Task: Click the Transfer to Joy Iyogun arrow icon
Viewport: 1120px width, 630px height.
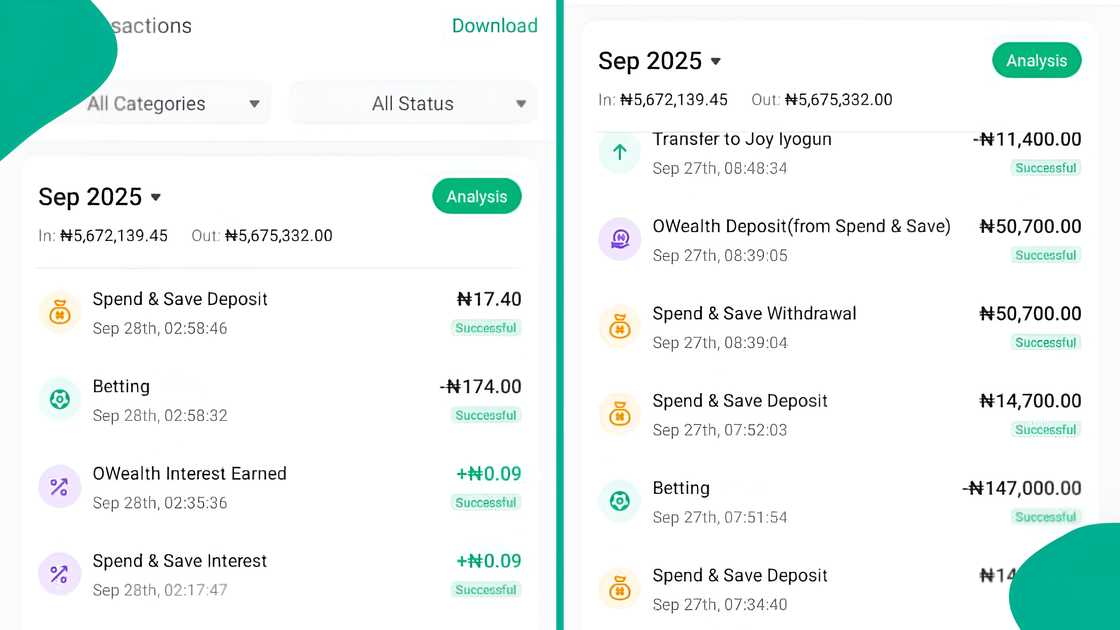Action: point(619,152)
